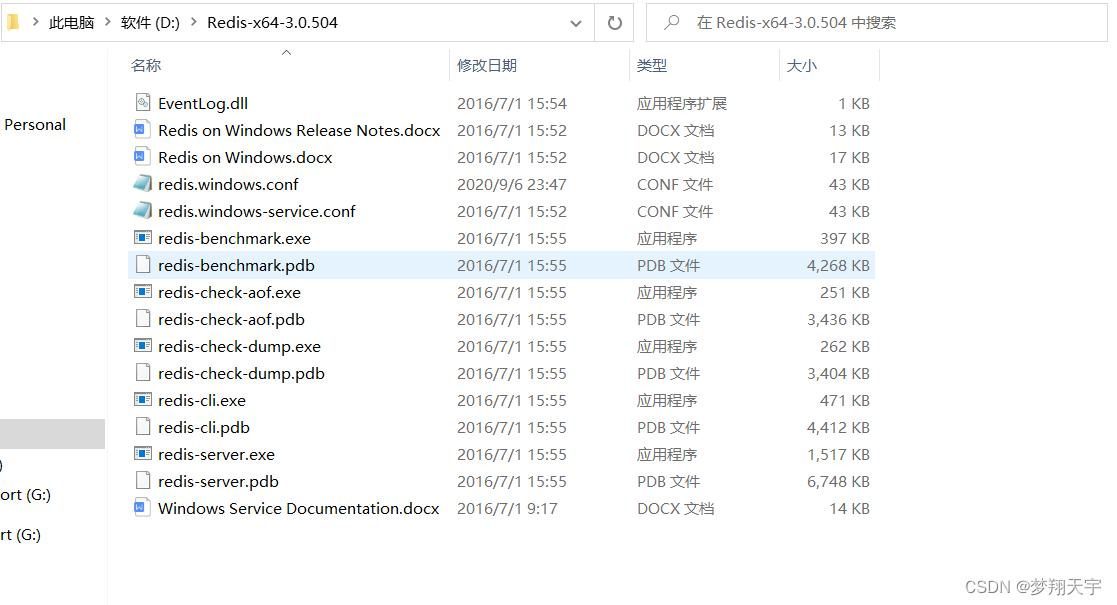Click the redis.windows-service.conf file icon

click(143, 211)
